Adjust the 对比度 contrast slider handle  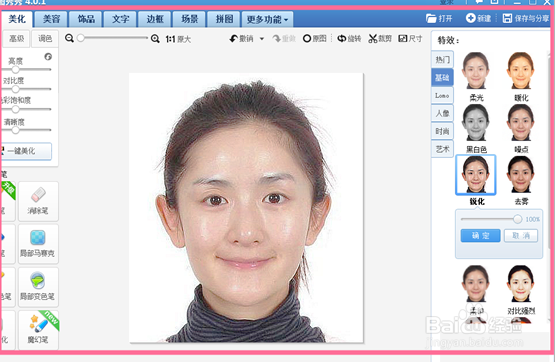(x=15, y=89)
